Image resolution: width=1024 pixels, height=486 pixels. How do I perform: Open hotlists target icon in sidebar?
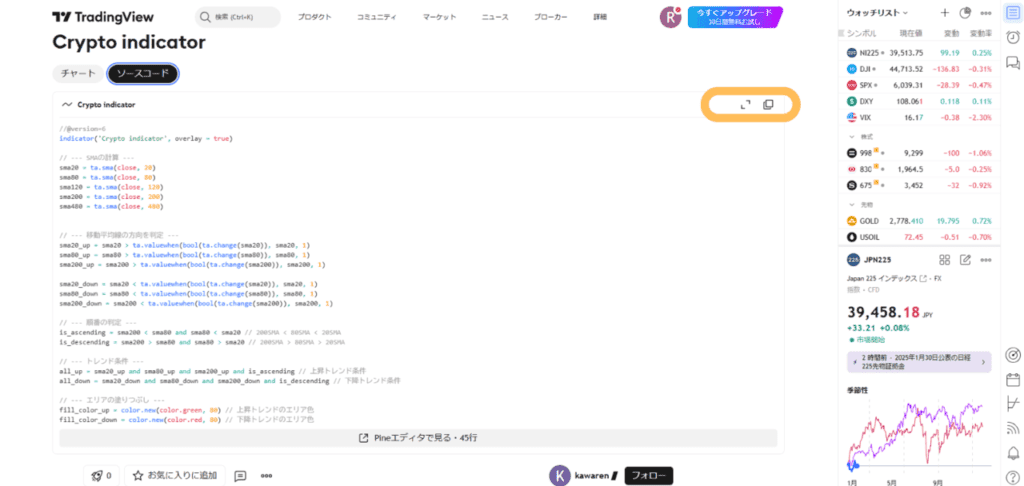coord(1013,355)
